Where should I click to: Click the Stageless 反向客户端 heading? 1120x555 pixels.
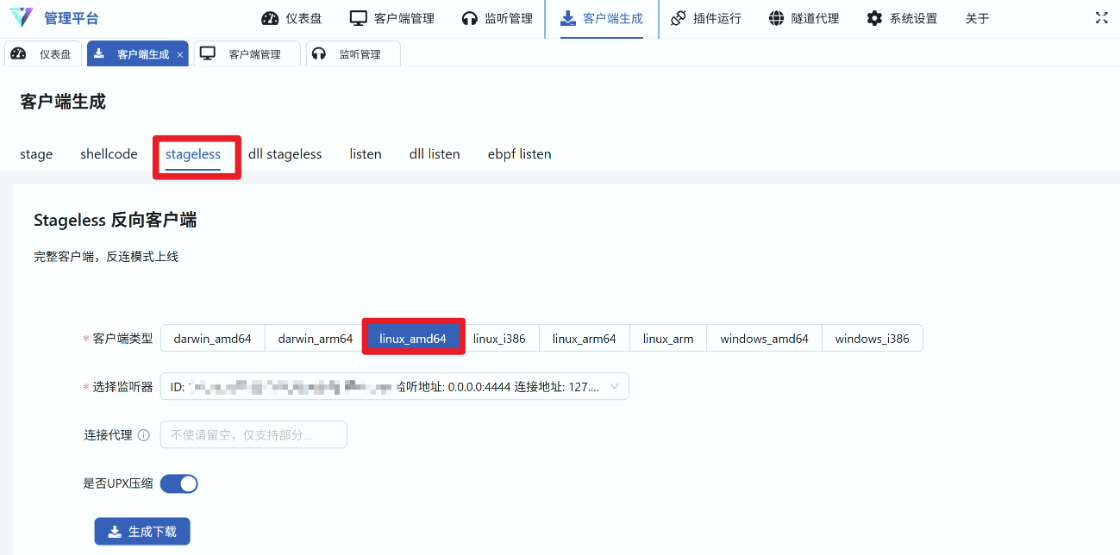pos(115,221)
